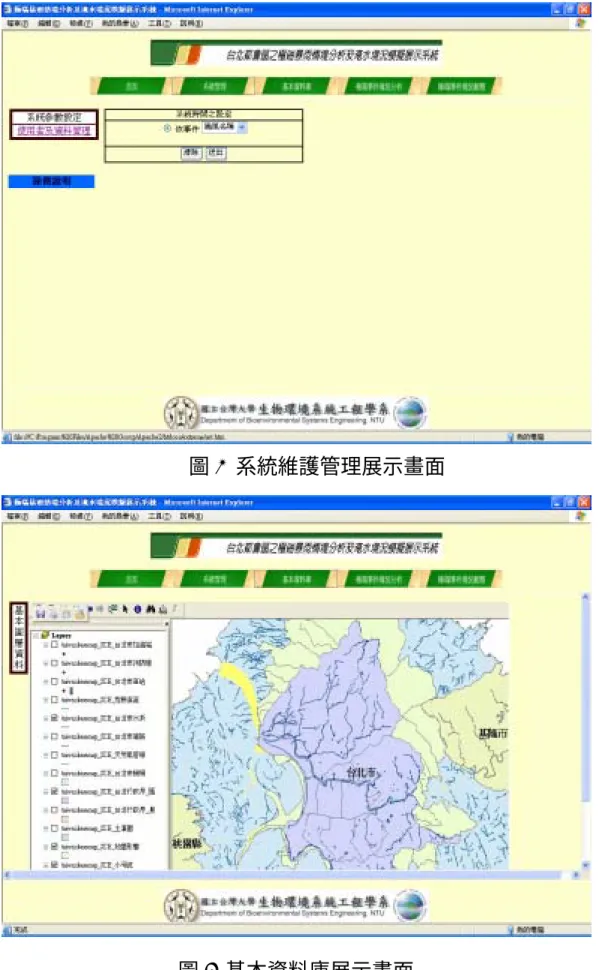
Task: Click the yellow folder icon in map toolbar
Action: pyautogui.click(x=79, y=614)
